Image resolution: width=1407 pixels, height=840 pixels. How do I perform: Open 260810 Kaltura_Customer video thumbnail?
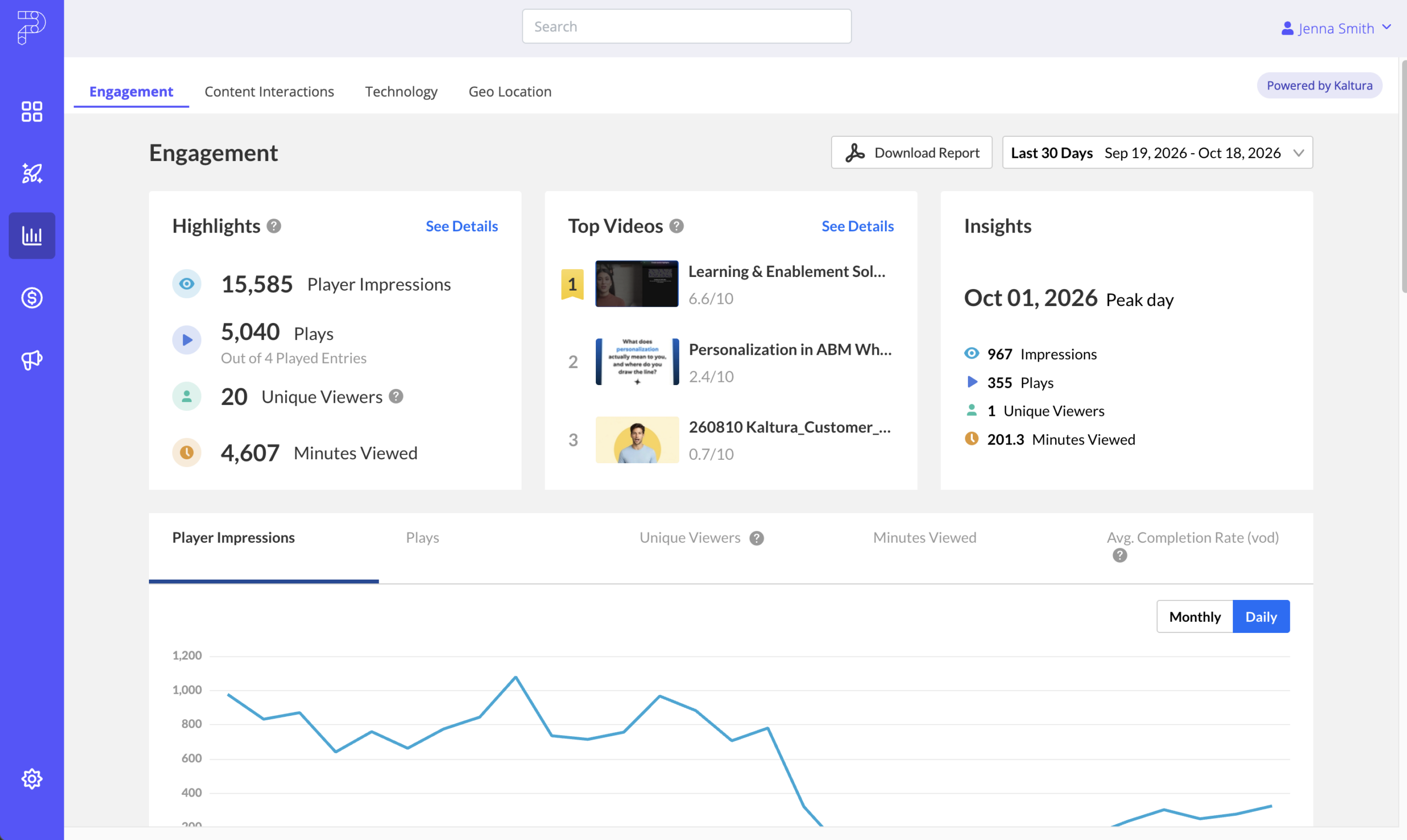click(x=637, y=440)
